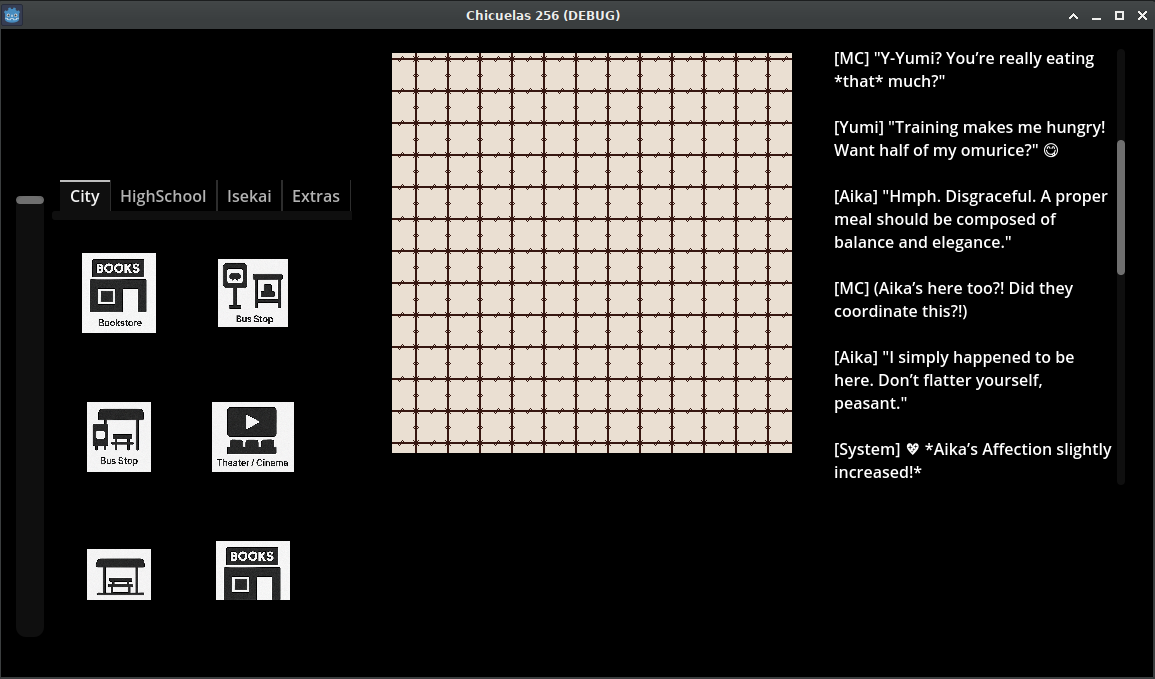Click the Godot app icon in the title bar
Screen dimensions: 1155x679
coord(12,15)
